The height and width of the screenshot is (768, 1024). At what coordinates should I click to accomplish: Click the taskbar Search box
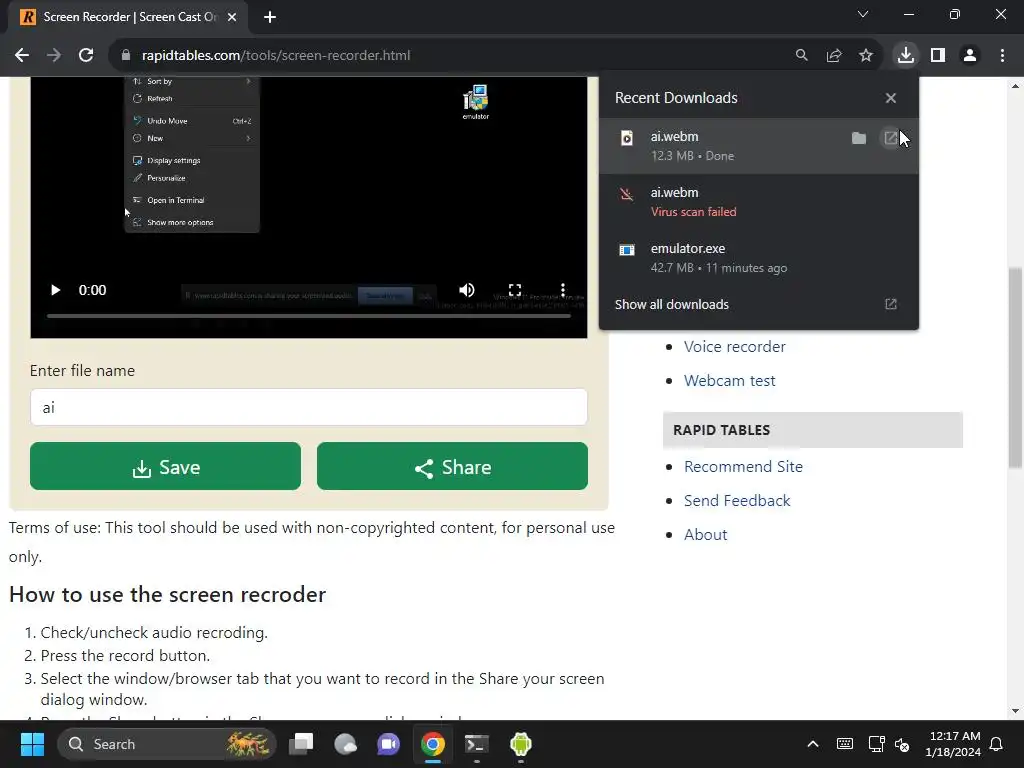(x=167, y=744)
